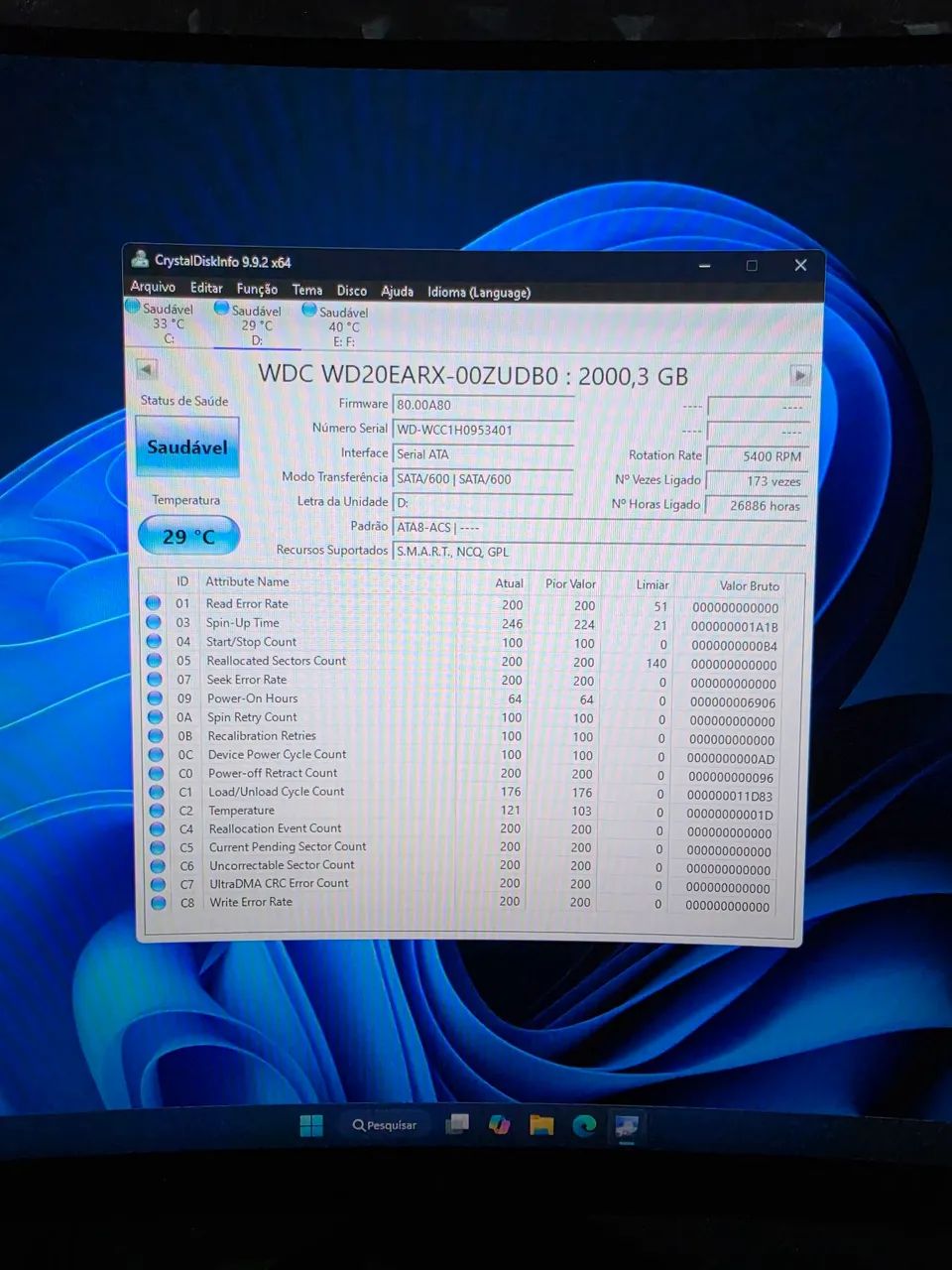Open the Tema menu

pos(307,290)
